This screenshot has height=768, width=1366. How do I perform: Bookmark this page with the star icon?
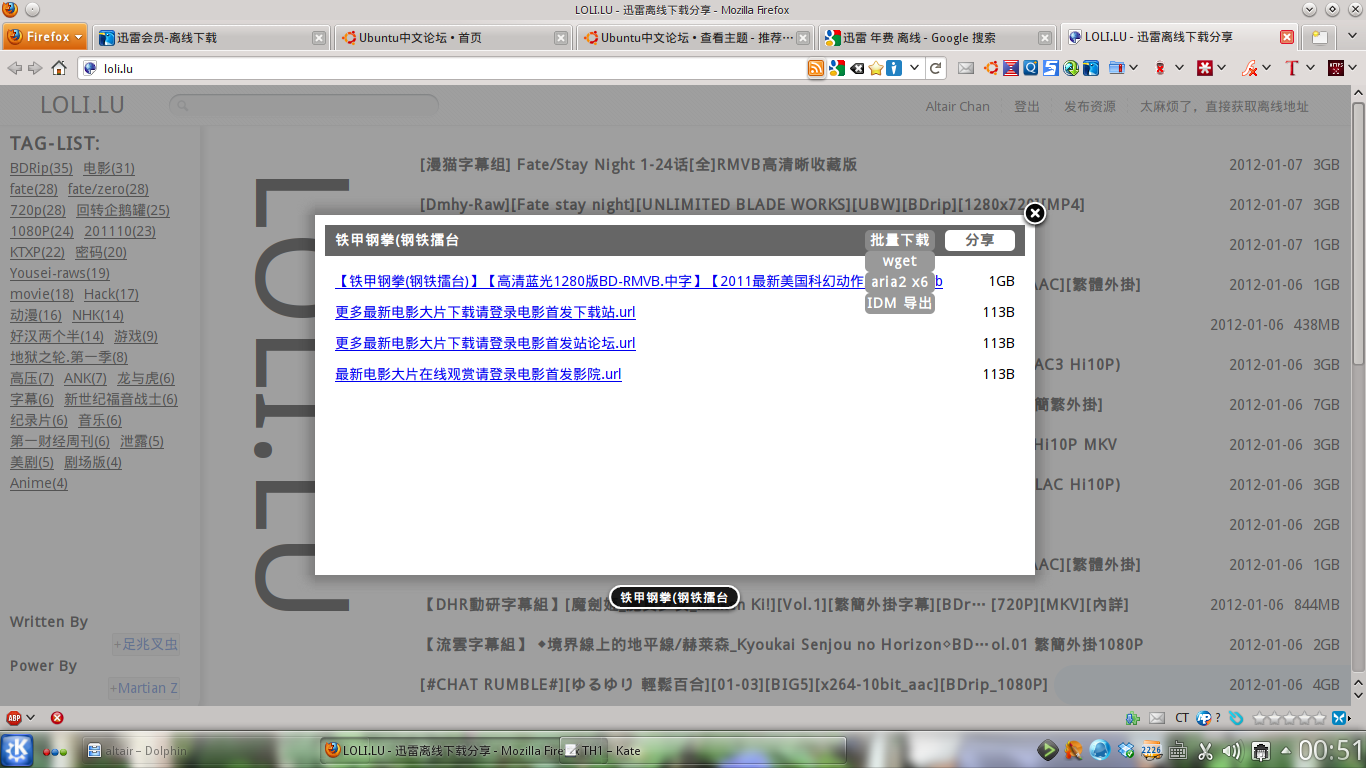click(876, 68)
